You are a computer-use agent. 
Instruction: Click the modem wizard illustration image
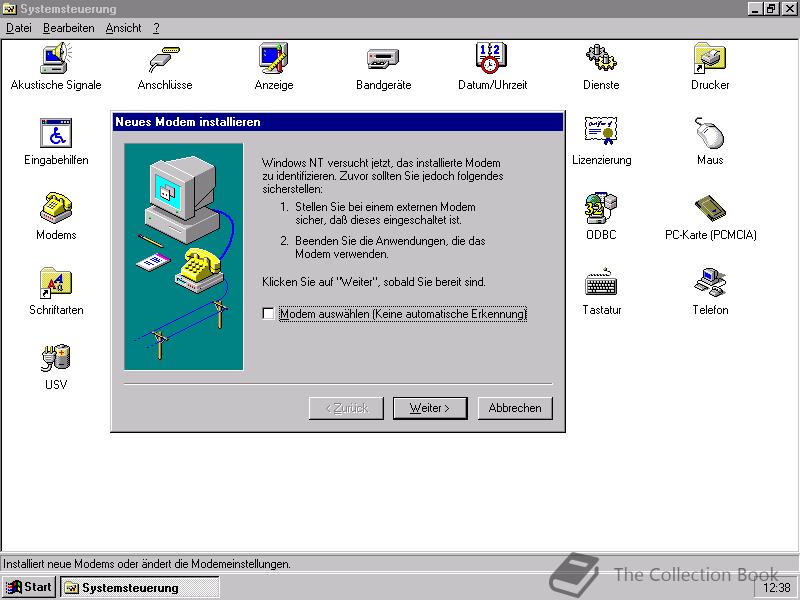coord(184,256)
